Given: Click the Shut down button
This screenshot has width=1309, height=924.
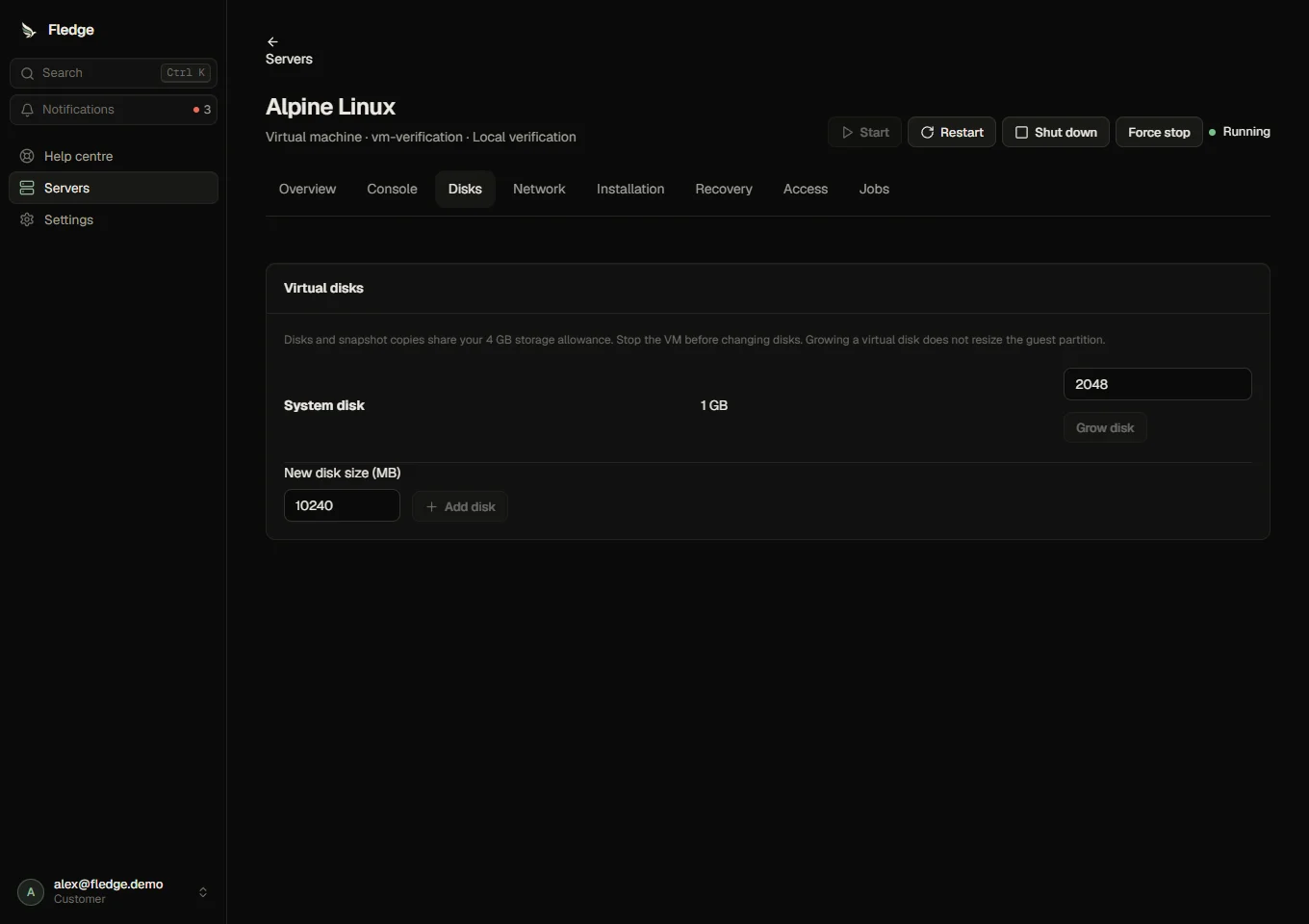Looking at the screenshot, I should coord(1056,133).
